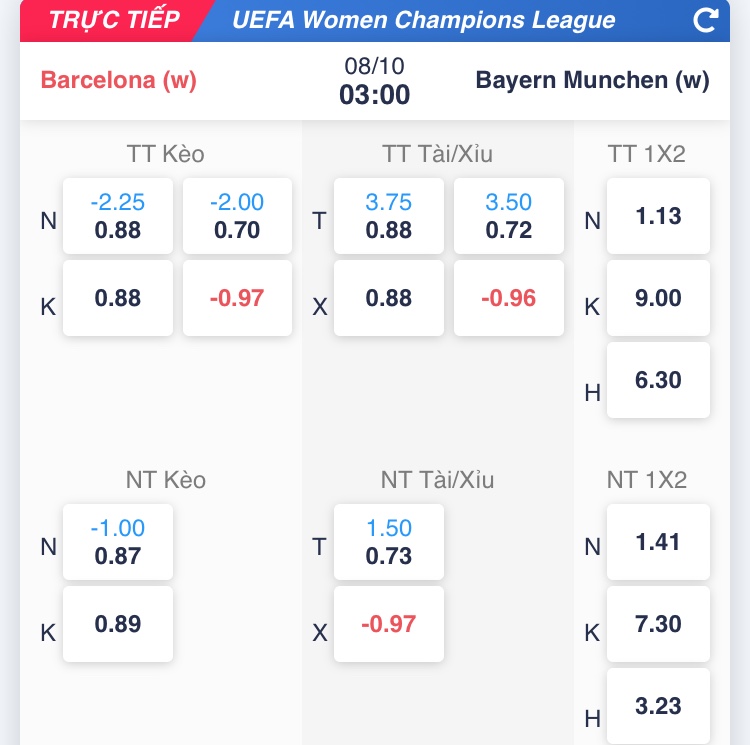Screen dimensions: 750x745
Task: Bet TT 1X2 home win 1.13
Action: 658,216
